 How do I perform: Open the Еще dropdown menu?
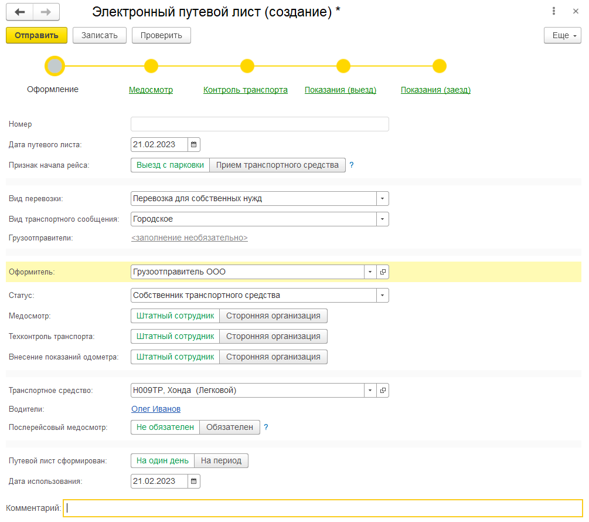562,35
